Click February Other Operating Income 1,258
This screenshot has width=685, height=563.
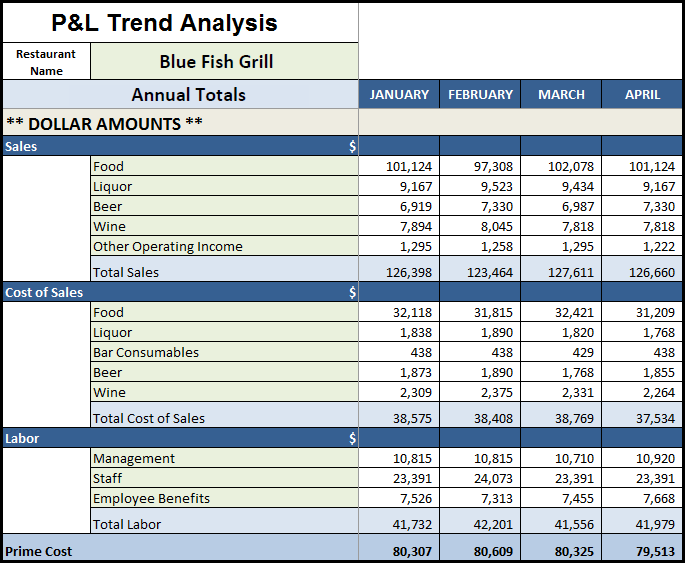pyautogui.click(x=480, y=246)
